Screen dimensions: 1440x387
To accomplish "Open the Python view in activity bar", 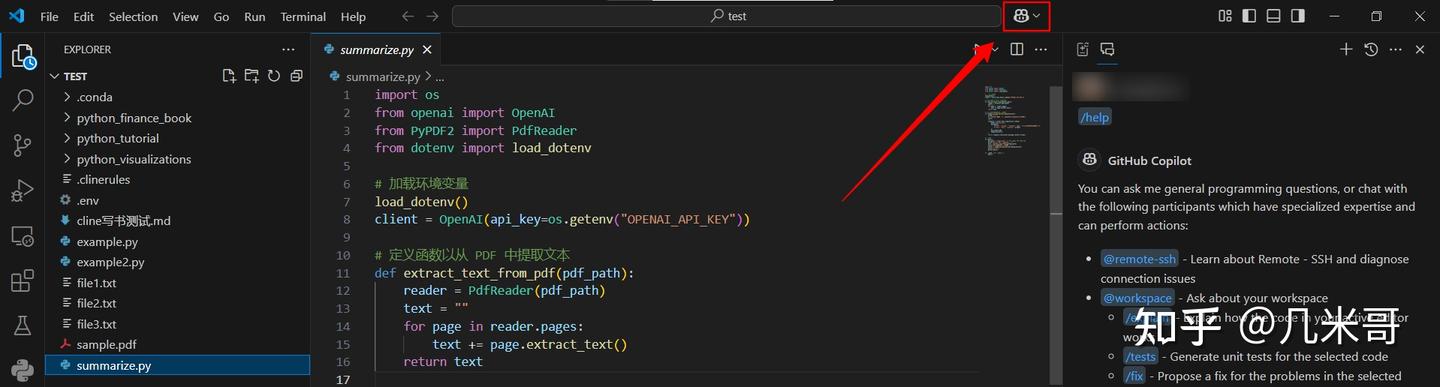I will [x=22, y=370].
